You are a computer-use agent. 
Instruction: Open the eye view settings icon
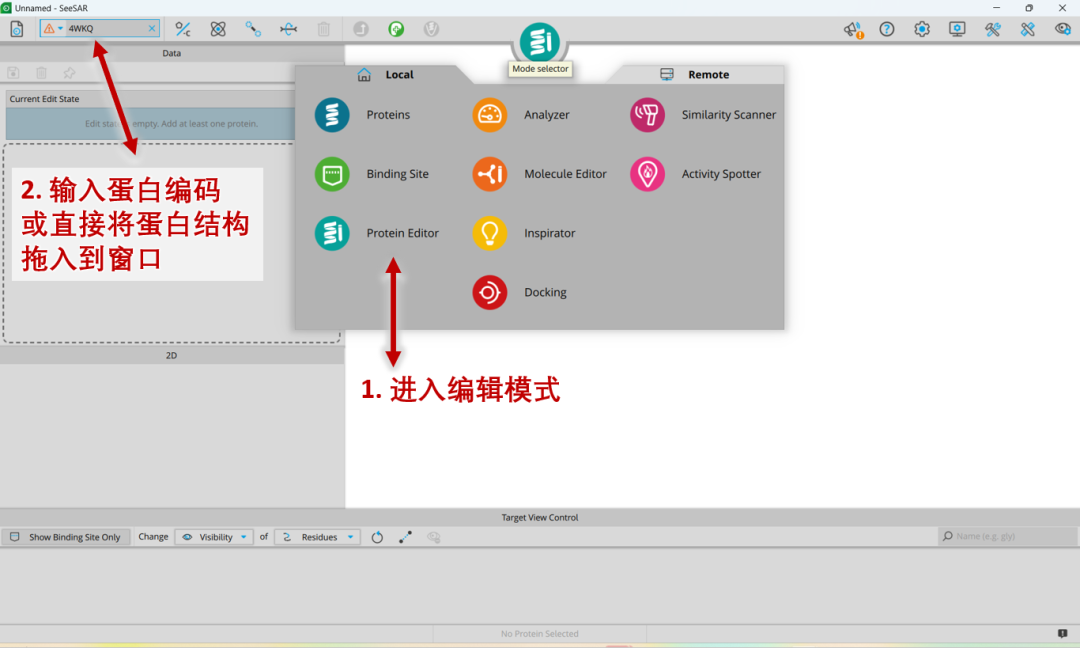pyautogui.click(x=1063, y=29)
